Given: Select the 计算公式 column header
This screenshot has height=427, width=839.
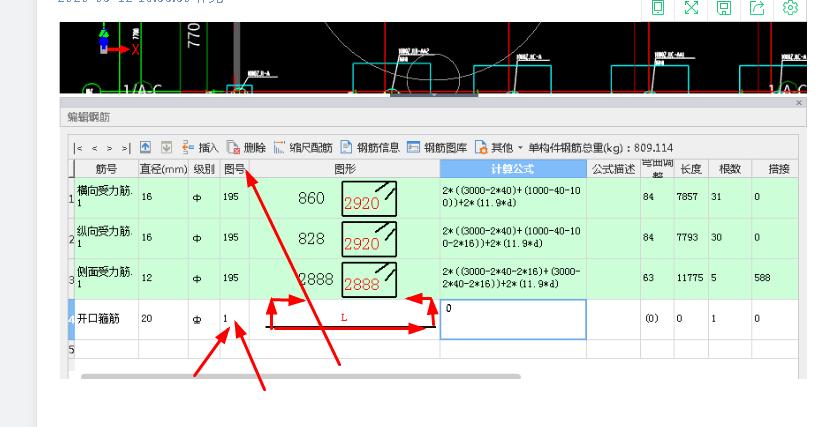Looking at the screenshot, I should (x=513, y=169).
